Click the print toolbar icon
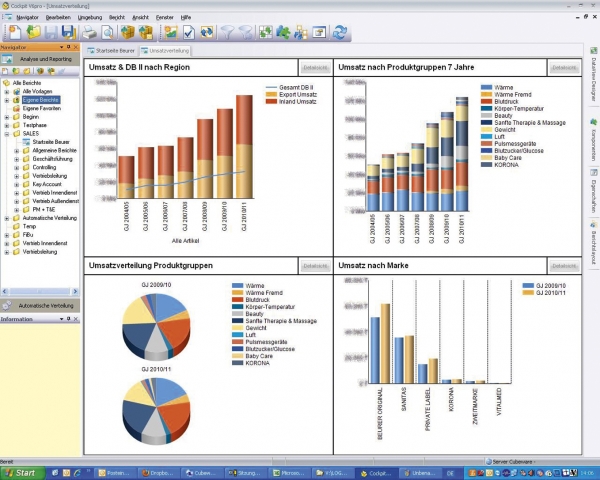600x480 pixels. [88, 32]
